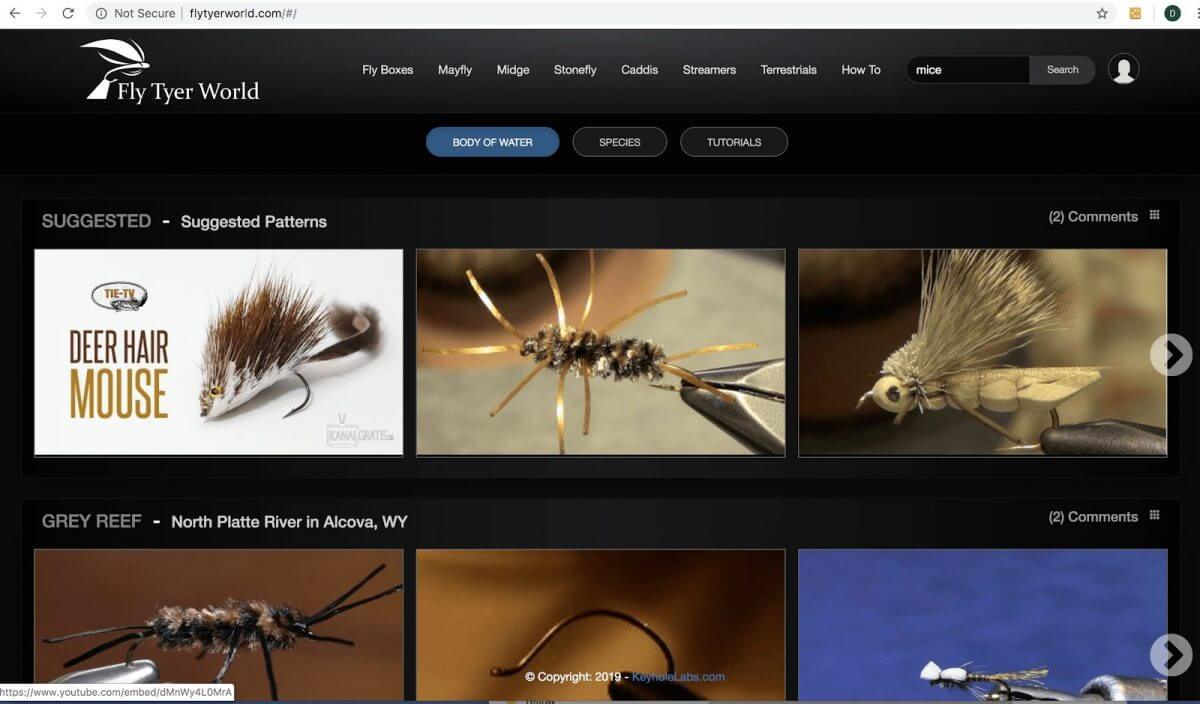Screen dimensions: 1200x704
Task: Open the Streamers menu item
Action: click(x=709, y=70)
